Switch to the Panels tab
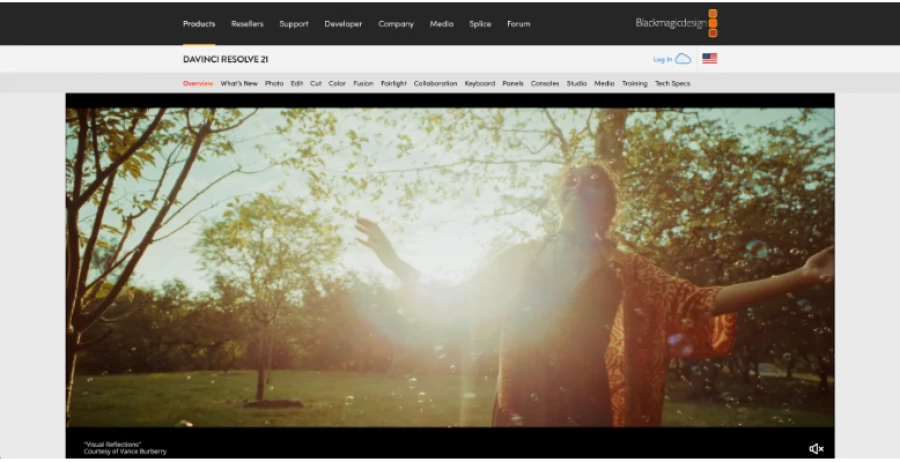Viewport: 900px width, 462px height. tap(513, 83)
